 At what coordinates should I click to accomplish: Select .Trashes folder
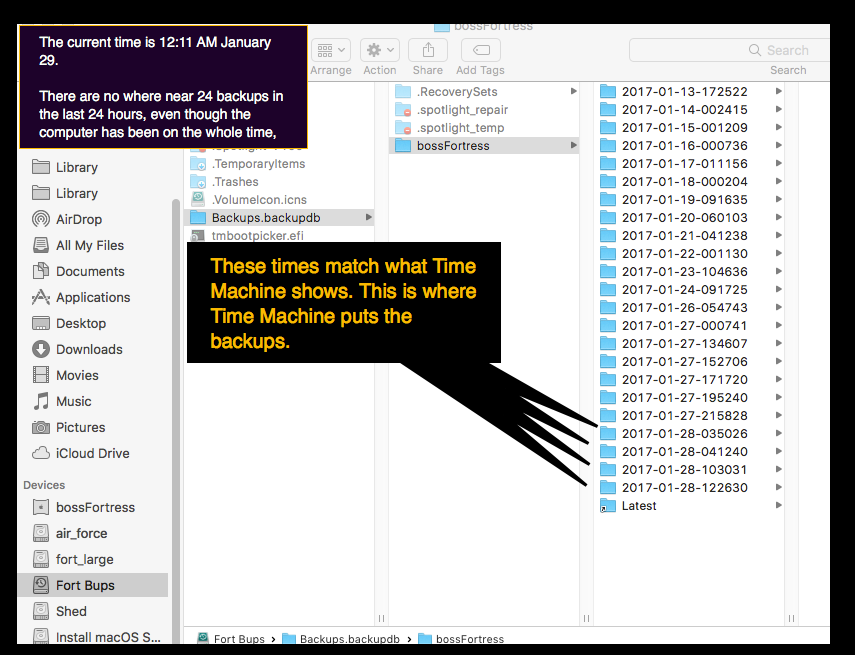[x=279, y=182]
